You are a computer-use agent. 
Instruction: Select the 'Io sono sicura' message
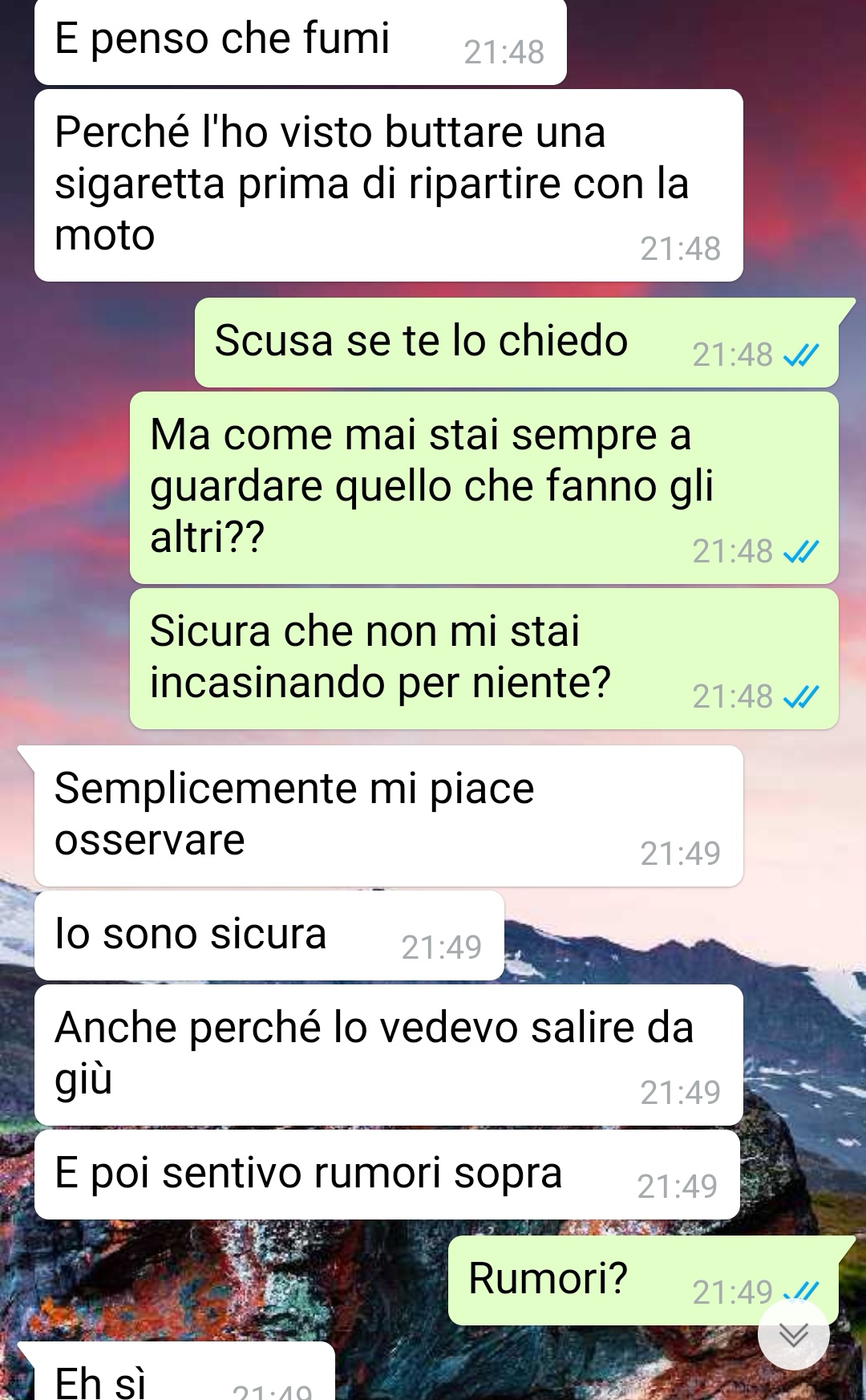[269, 935]
